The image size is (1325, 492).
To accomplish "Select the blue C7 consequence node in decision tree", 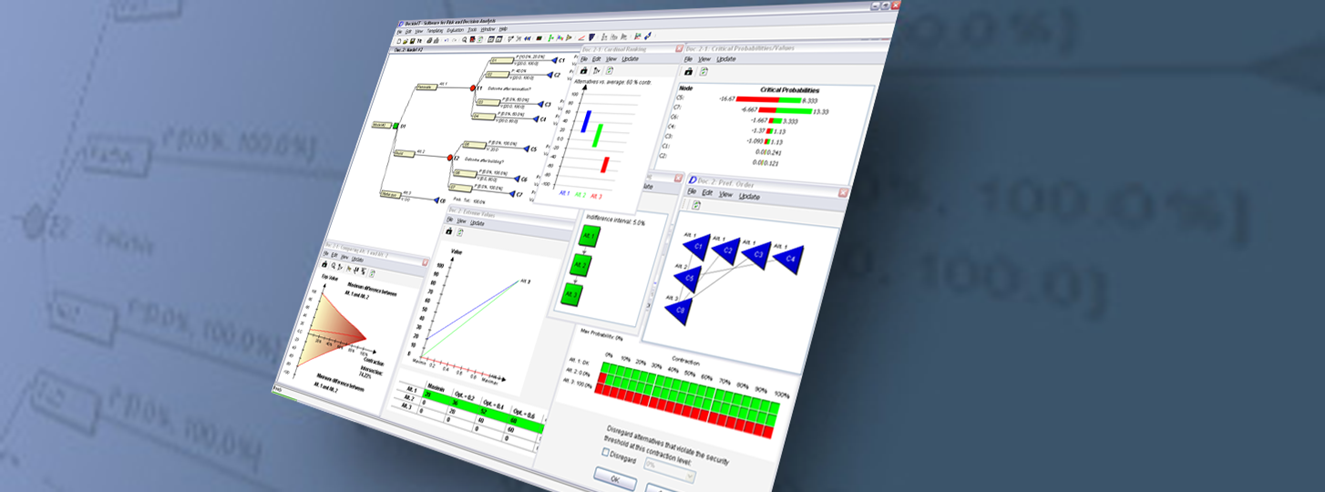I will (x=512, y=194).
